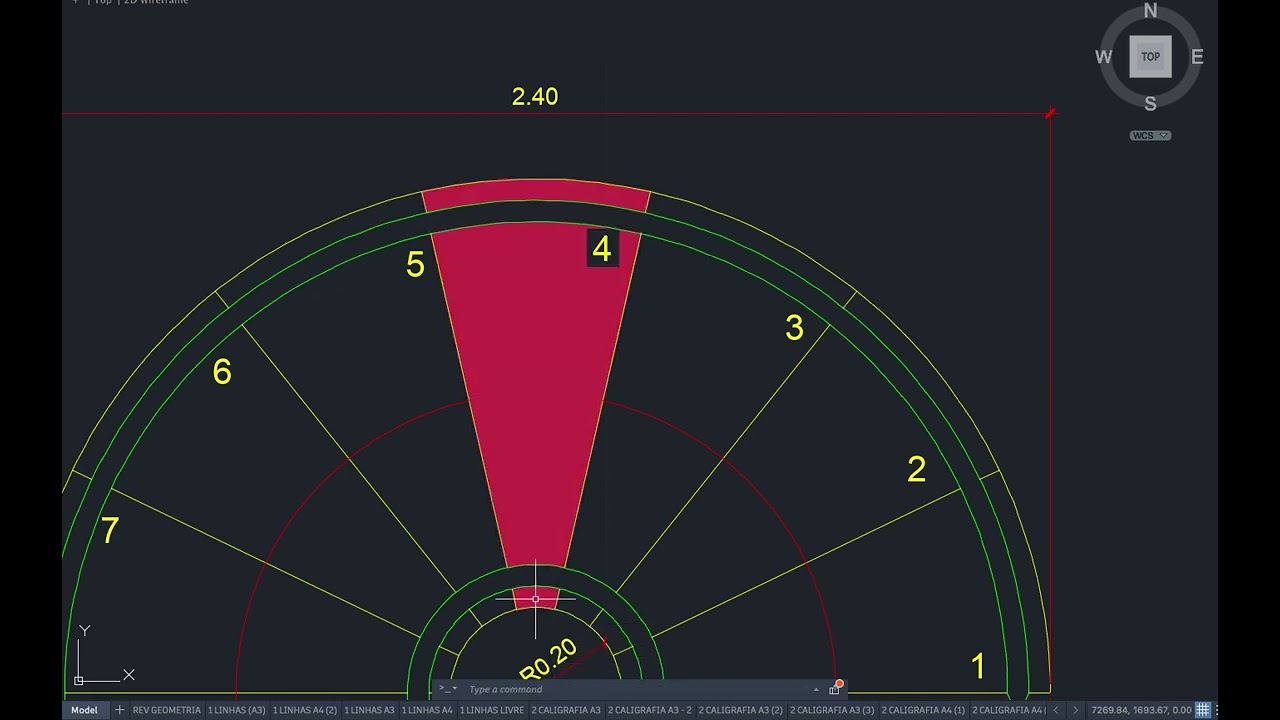Open the 1 LINHAS A4 (2) layout tab

point(305,710)
